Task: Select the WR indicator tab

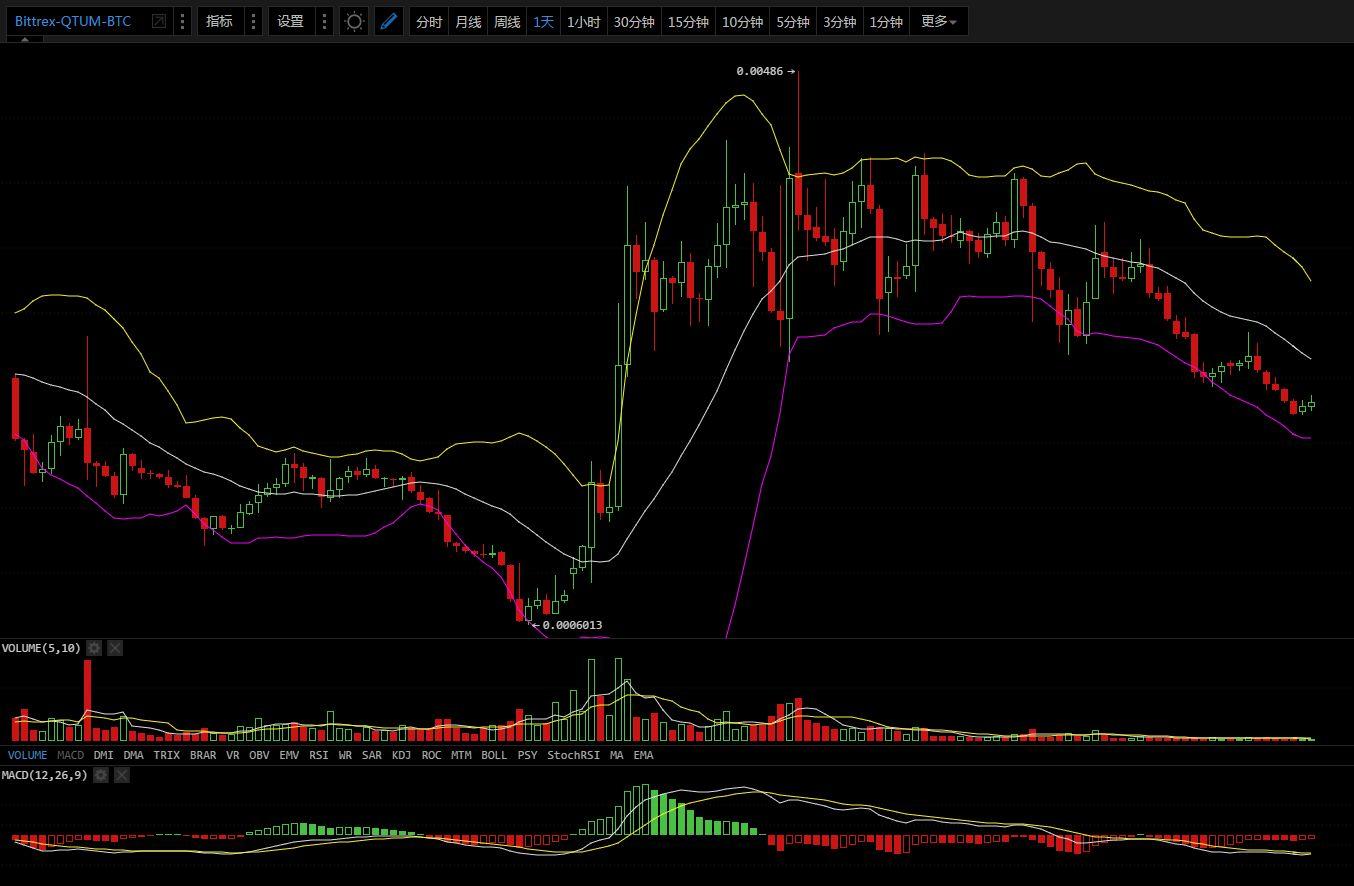Action: tap(345, 755)
